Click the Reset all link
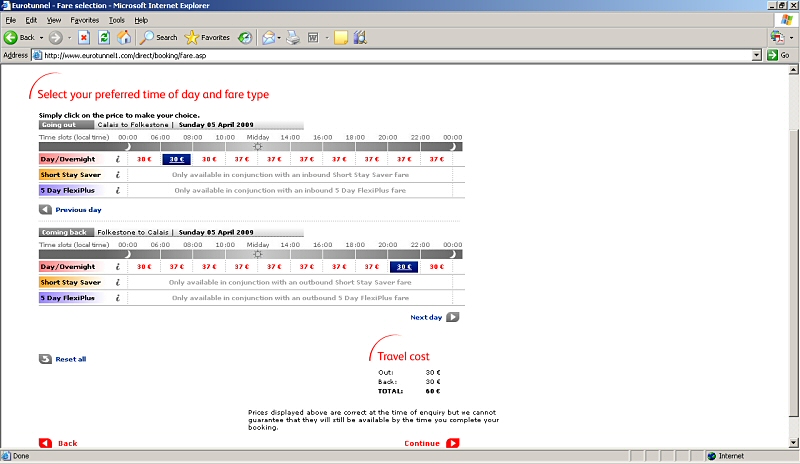This screenshot has height=464, width=800. tap(71, 359)
